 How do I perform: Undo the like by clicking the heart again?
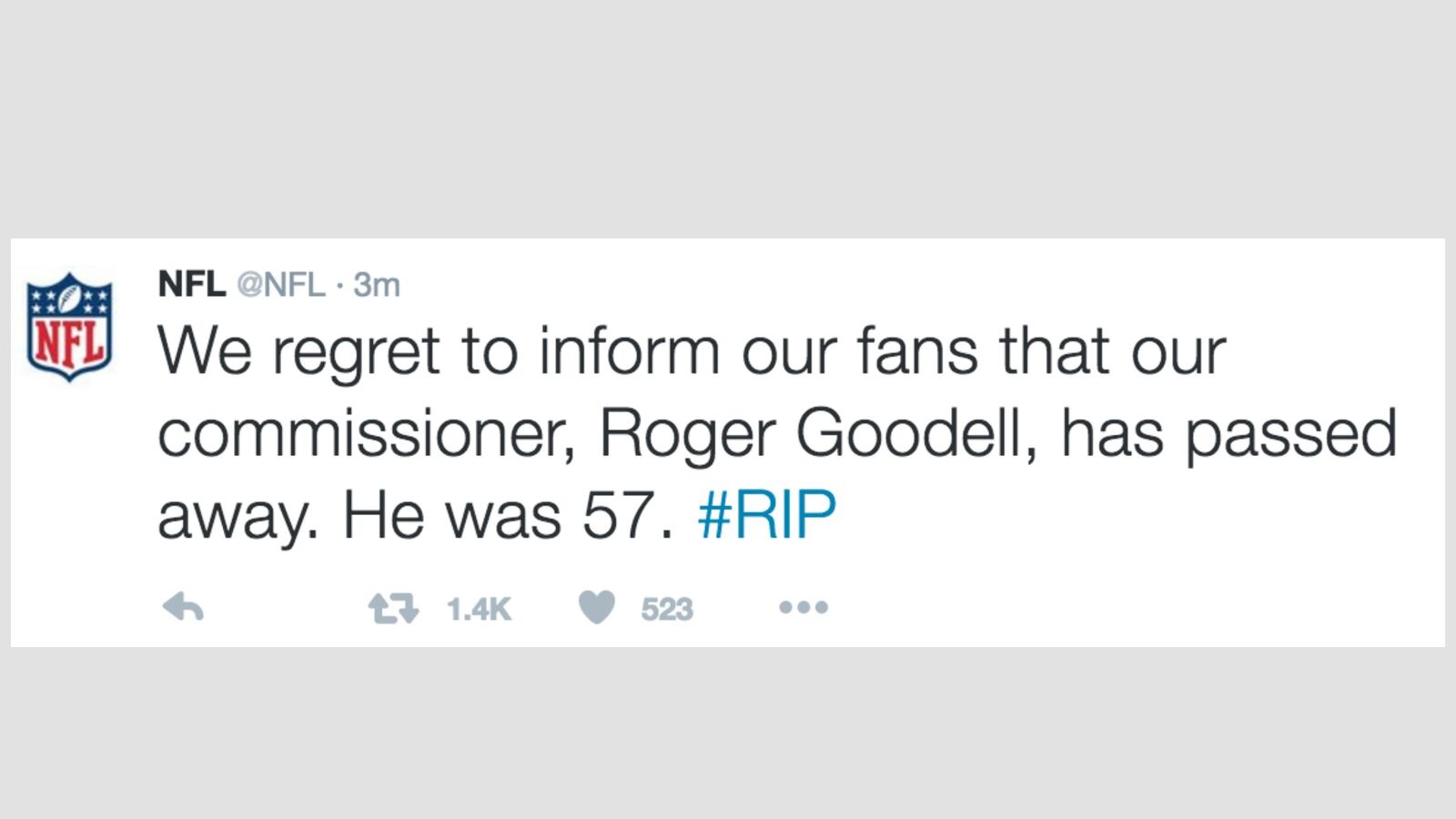point(598,608)
